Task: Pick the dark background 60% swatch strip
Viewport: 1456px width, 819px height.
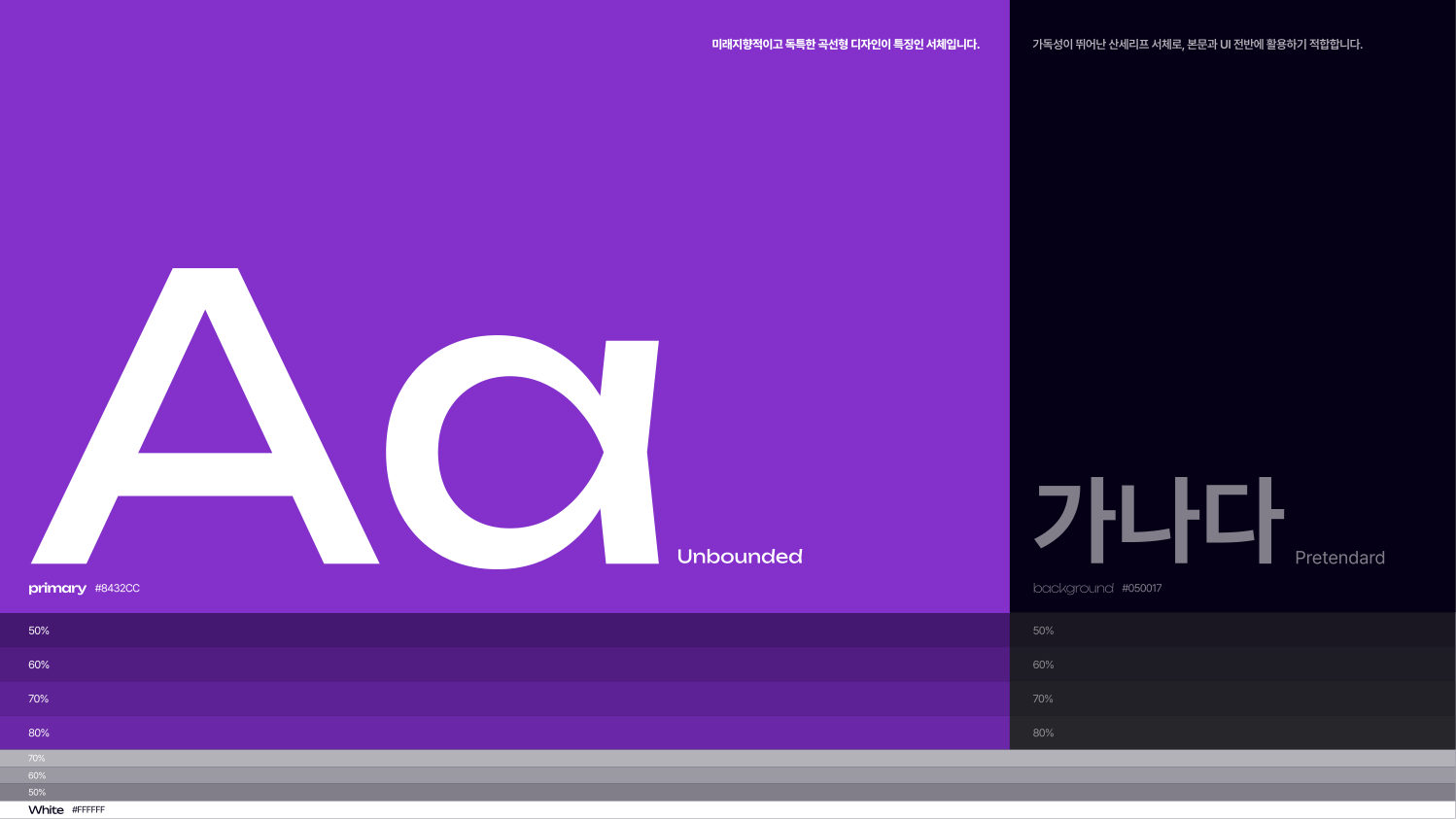Action: (x=1232, y=665)
